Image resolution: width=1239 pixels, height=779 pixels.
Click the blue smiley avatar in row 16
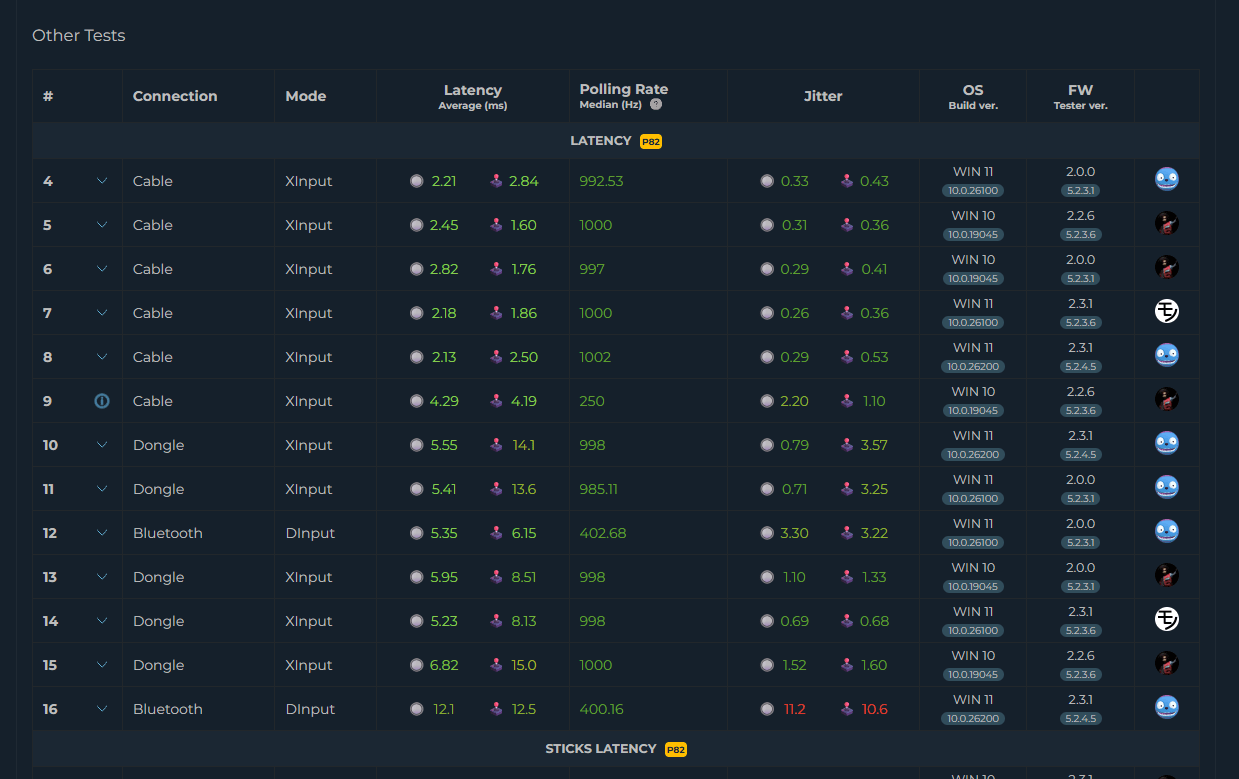pyautogui.click(x=1166, y=707)
